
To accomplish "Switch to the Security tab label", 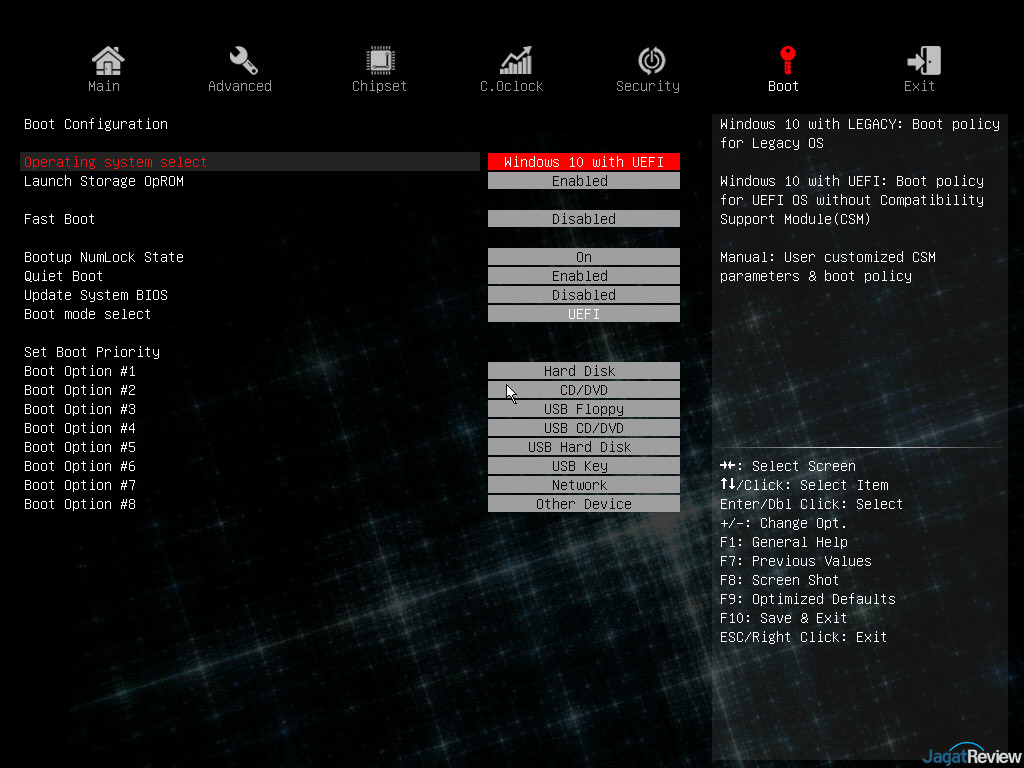I will [x=648, y=87].
